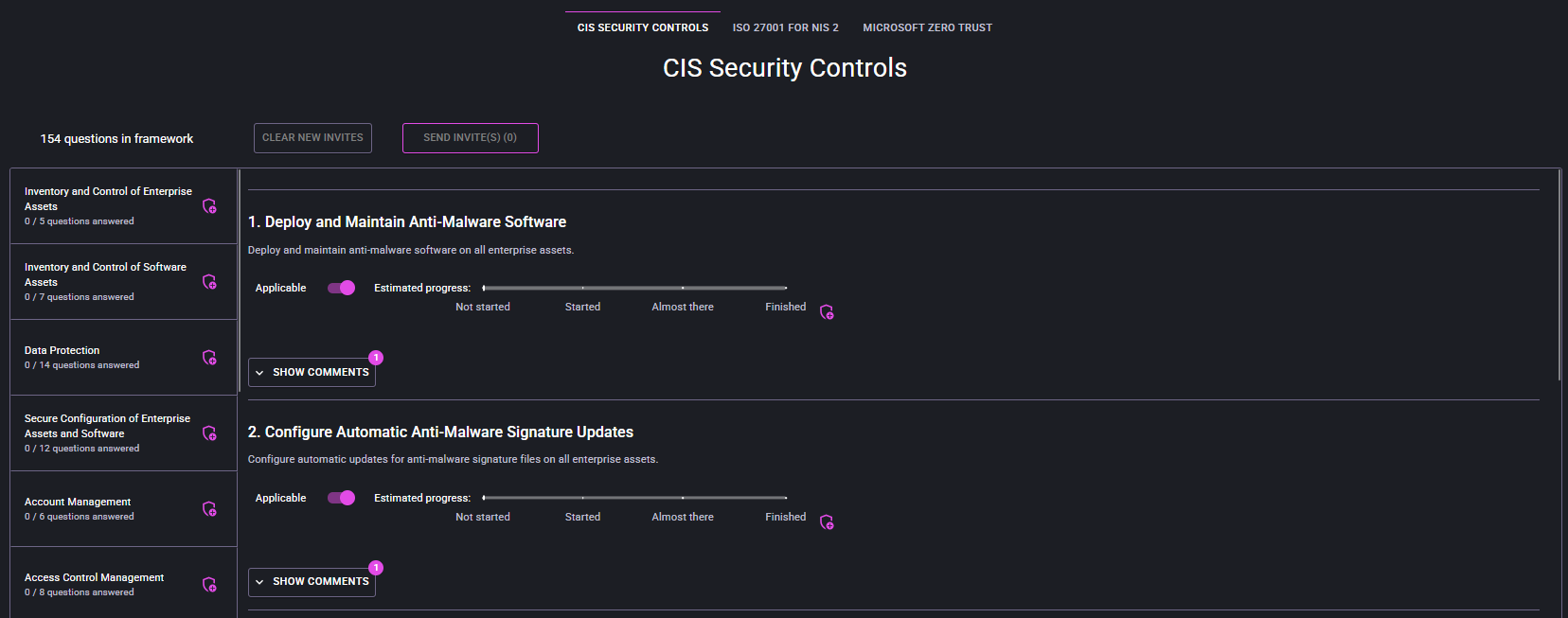Open Secure Configuration of Enterprise Assets and Software
Viewport: 1568px width, 618px height.
(x=123, y=433)
